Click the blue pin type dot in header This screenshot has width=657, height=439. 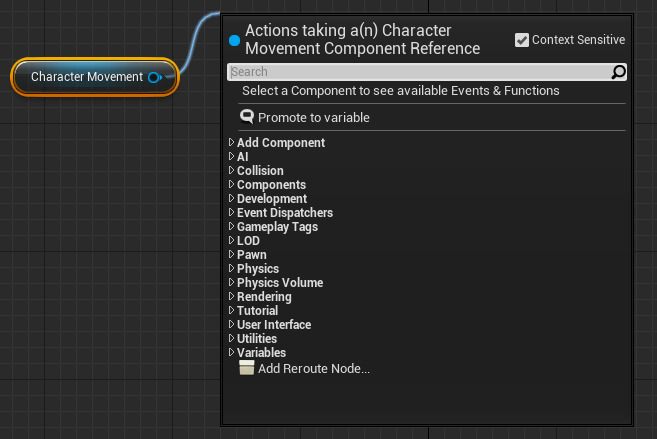click(234, 41)
